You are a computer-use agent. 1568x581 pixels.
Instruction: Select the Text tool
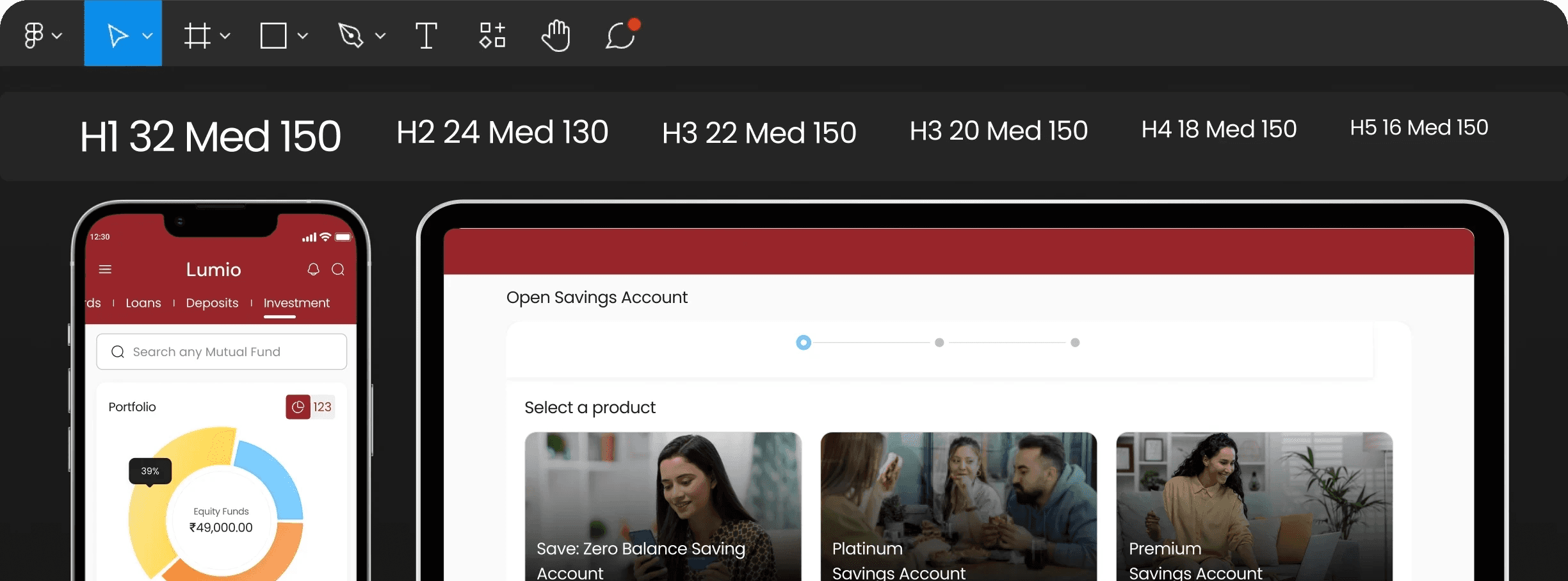(x=426, y=35)
